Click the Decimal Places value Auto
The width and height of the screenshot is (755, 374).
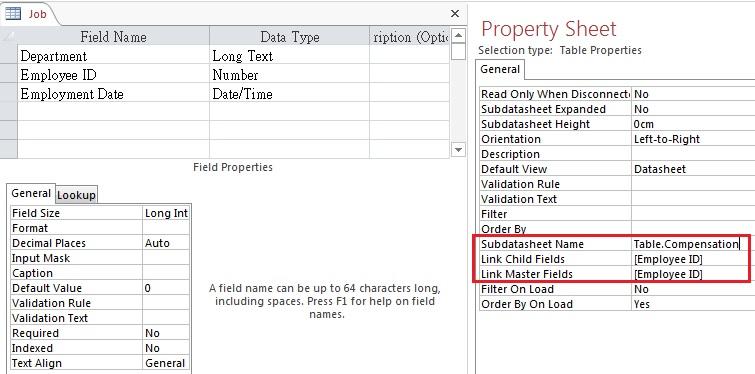pos(166,243)
